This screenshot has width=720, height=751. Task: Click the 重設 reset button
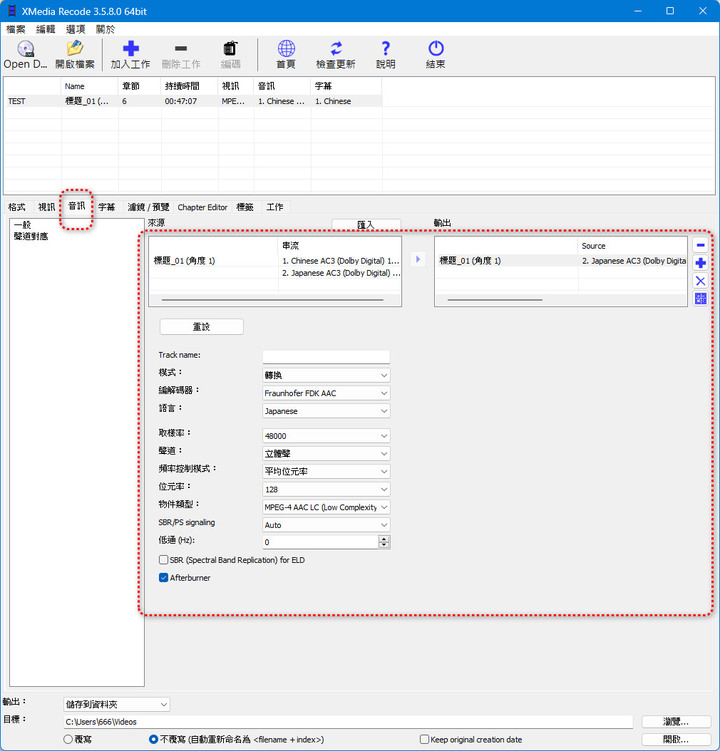(x=201, y=327)
